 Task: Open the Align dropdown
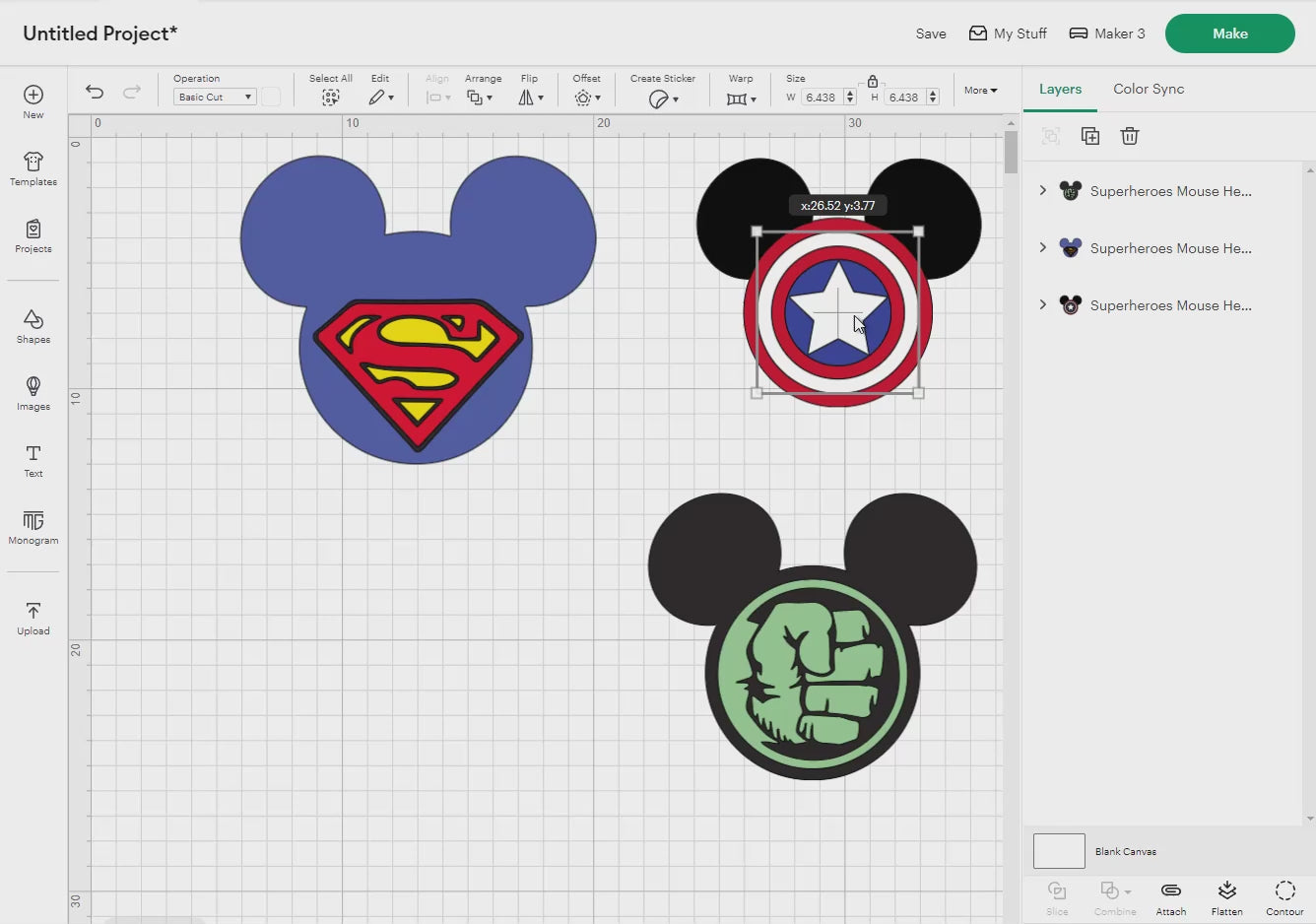438,98
